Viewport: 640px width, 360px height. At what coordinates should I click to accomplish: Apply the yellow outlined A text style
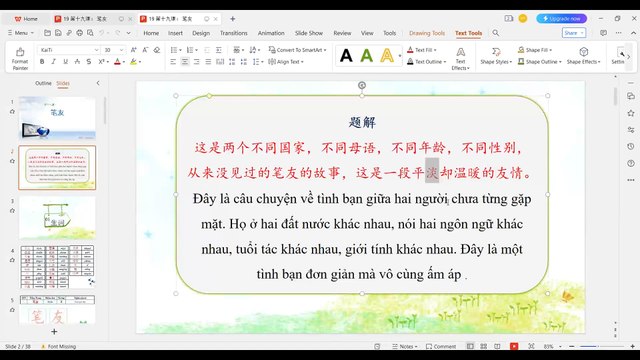[387, 55]
